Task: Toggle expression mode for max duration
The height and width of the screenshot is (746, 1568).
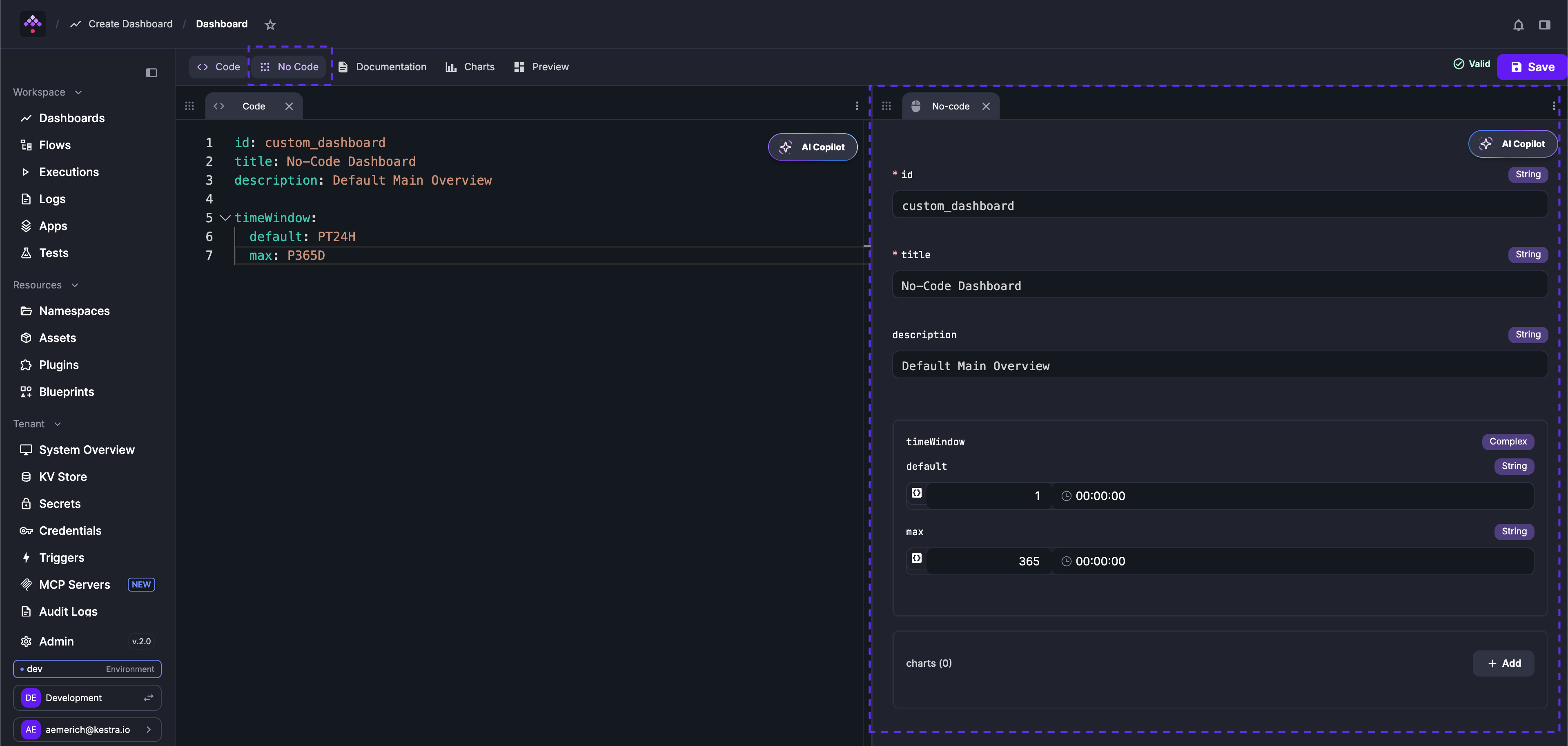Action: coord(917,558)
